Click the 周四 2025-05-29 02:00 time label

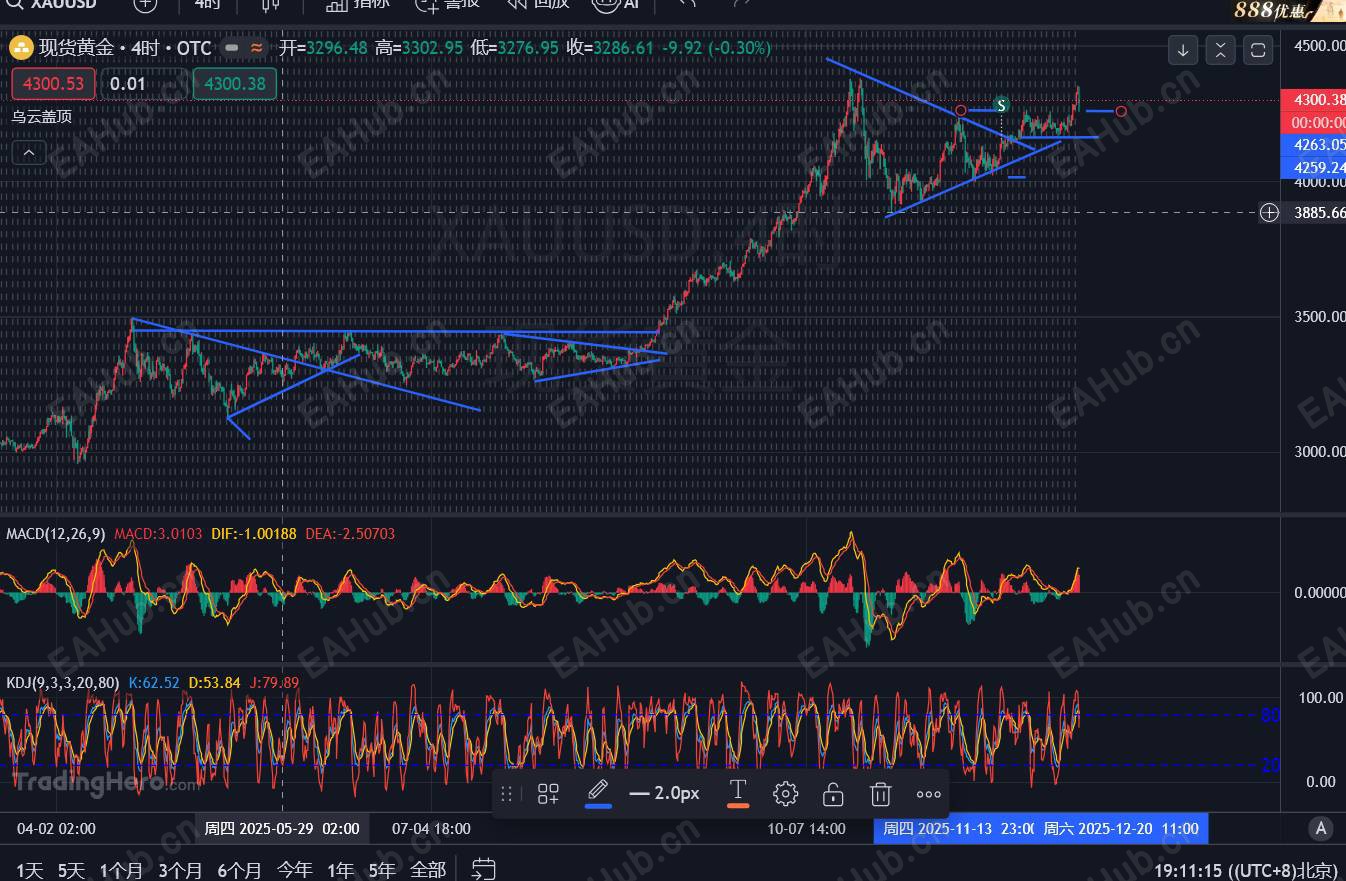(x=283, y=828)
